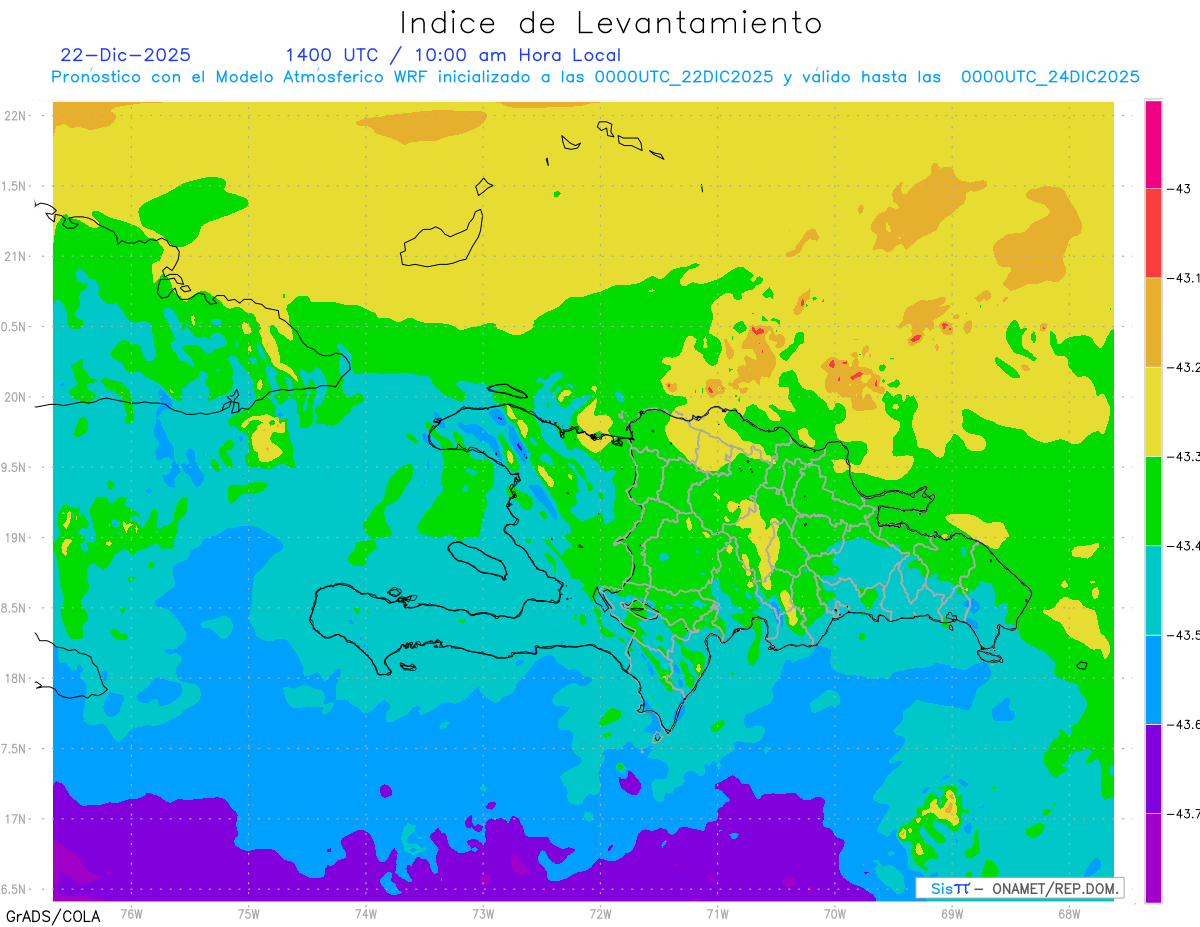
Task: Click the '75W' longitude label
Action: pyautogui.click(x=249, y=913)
